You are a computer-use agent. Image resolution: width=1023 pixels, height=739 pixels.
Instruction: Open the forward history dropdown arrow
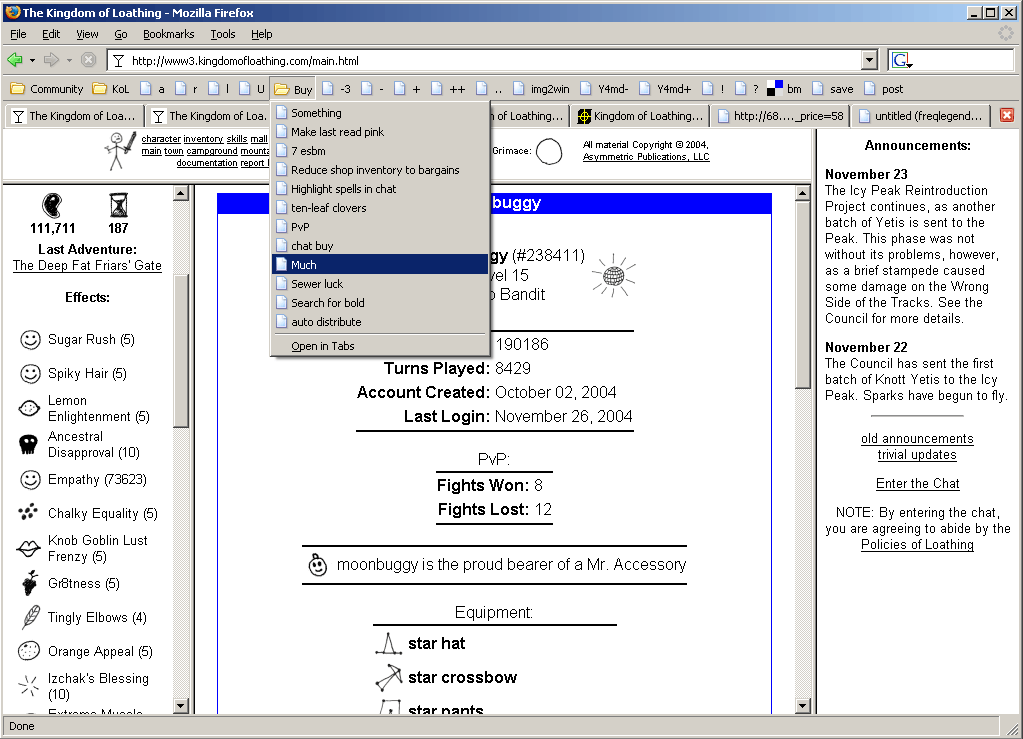[69, 61]
